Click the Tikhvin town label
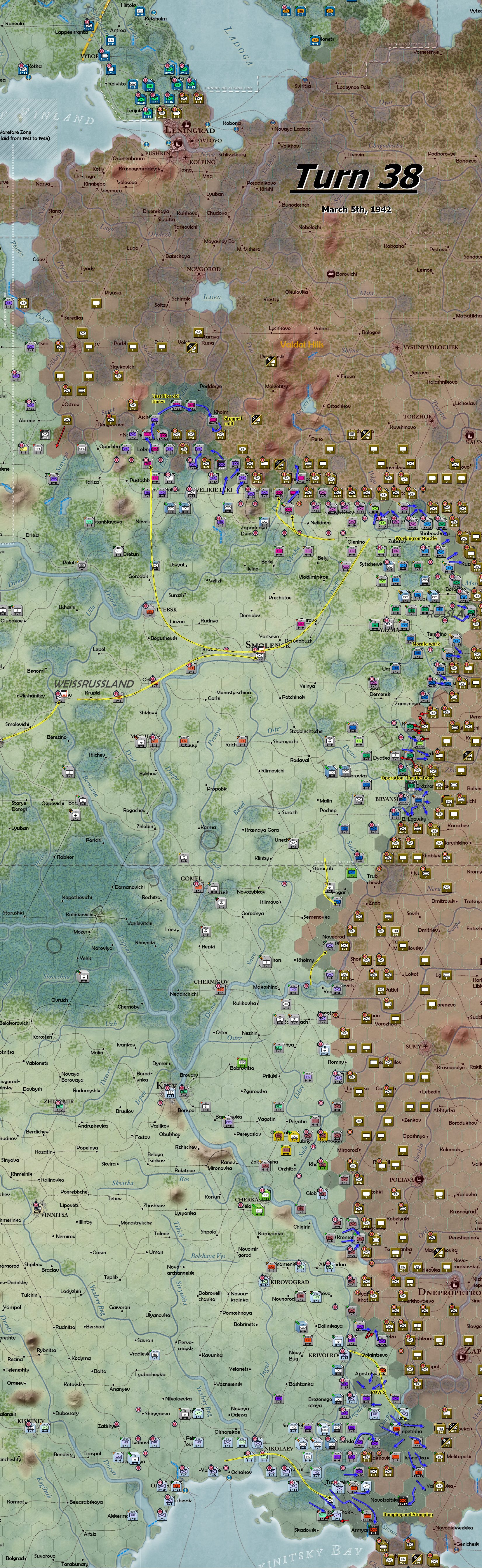The height and width of the screenshot is (1568, 482). [x=355, y=155]
